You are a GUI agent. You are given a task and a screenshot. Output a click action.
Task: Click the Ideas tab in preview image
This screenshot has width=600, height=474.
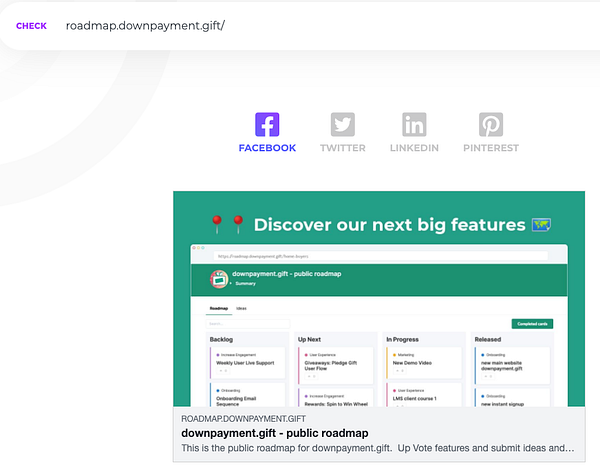point(241,308)
